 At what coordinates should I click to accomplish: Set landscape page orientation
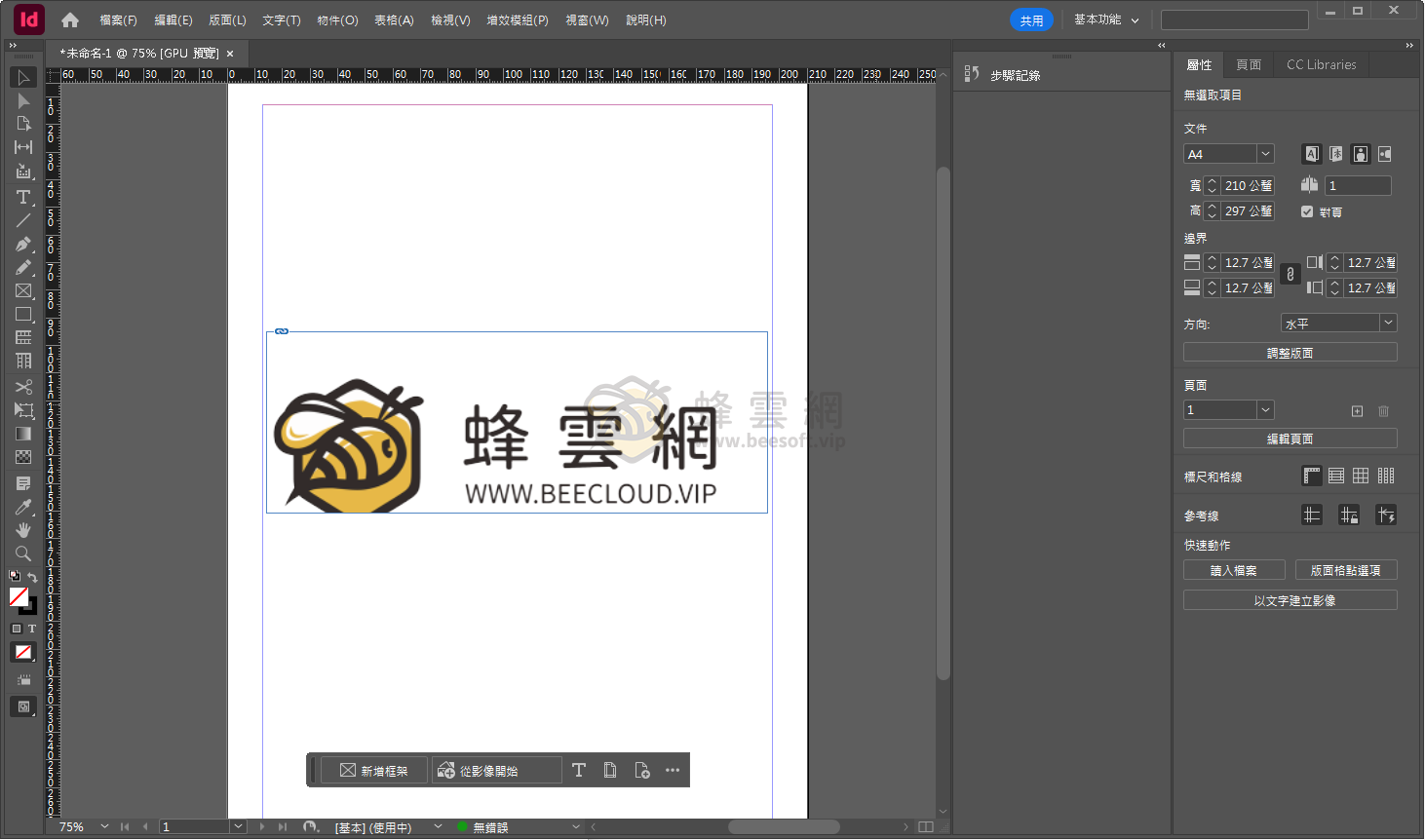click(x=1385, y=154)
